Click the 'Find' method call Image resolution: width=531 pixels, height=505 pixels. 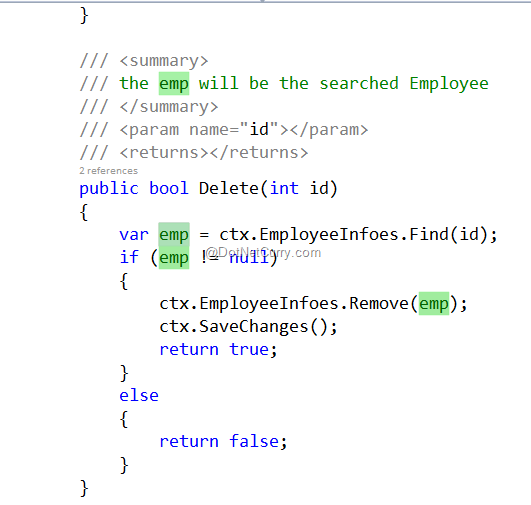point(429,234)
